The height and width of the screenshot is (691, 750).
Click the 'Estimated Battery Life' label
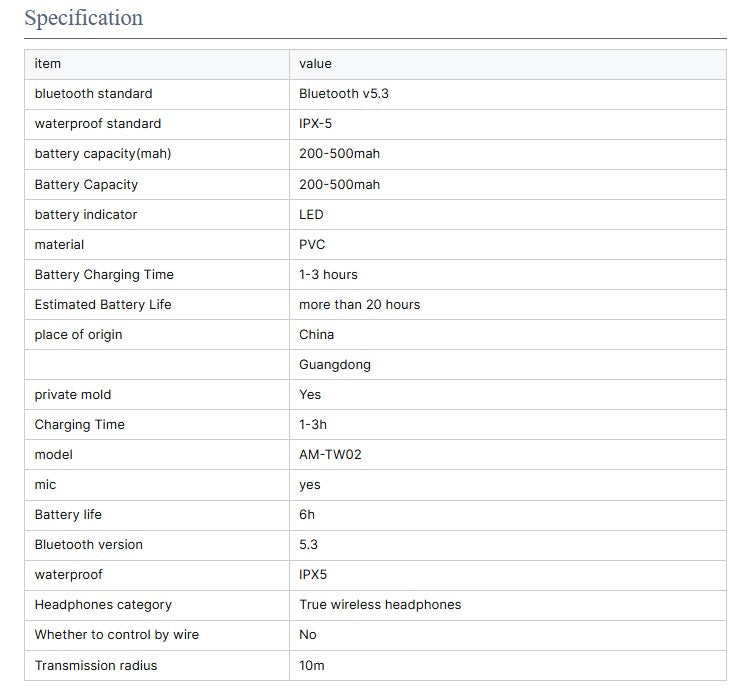pos(103,304)
